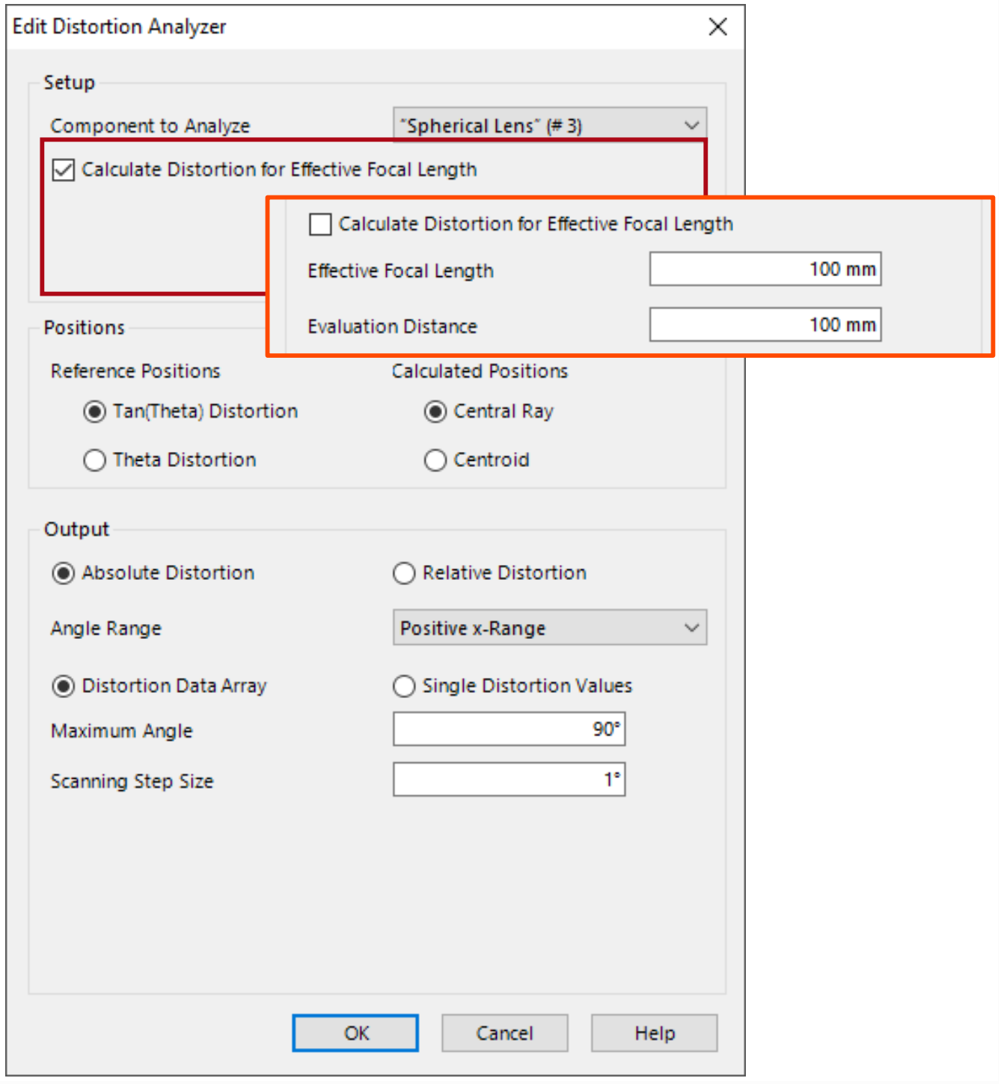Select Absolute Distortion output
This screenshot has height=1084, width=999.
(62, 573)
